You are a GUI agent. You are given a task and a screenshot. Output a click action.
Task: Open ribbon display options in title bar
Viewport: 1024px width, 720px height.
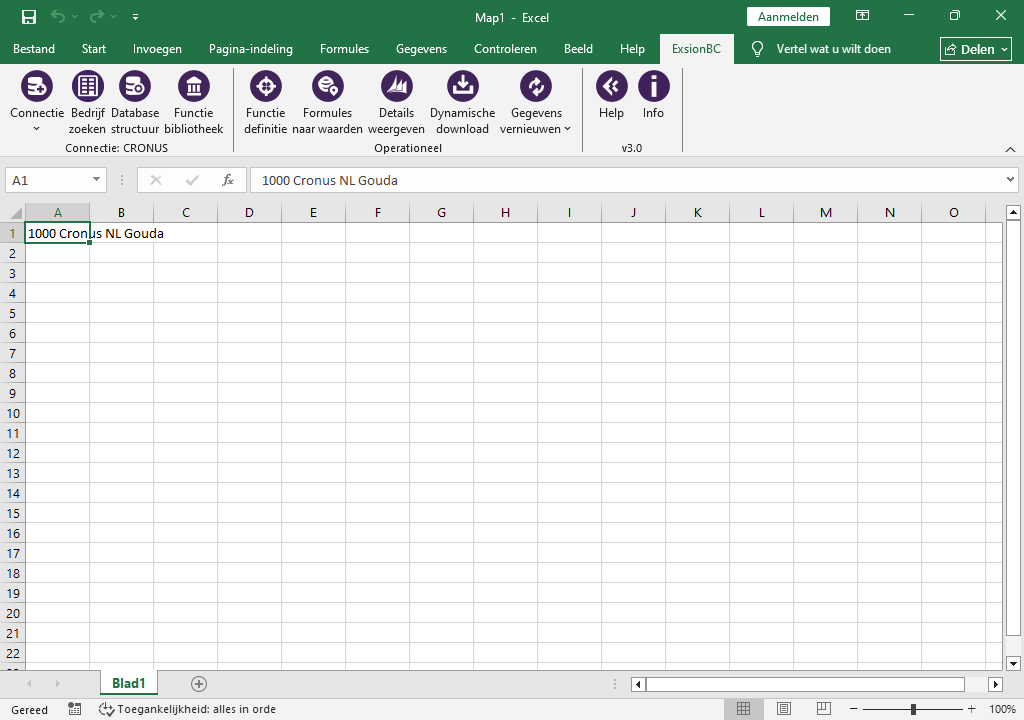[862, 16]
